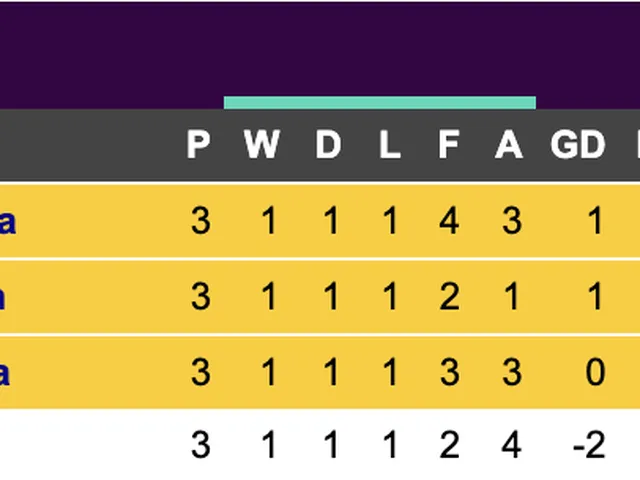Open the team link in second yellow row
Screen dimensions: 640x480
[5, 297]
